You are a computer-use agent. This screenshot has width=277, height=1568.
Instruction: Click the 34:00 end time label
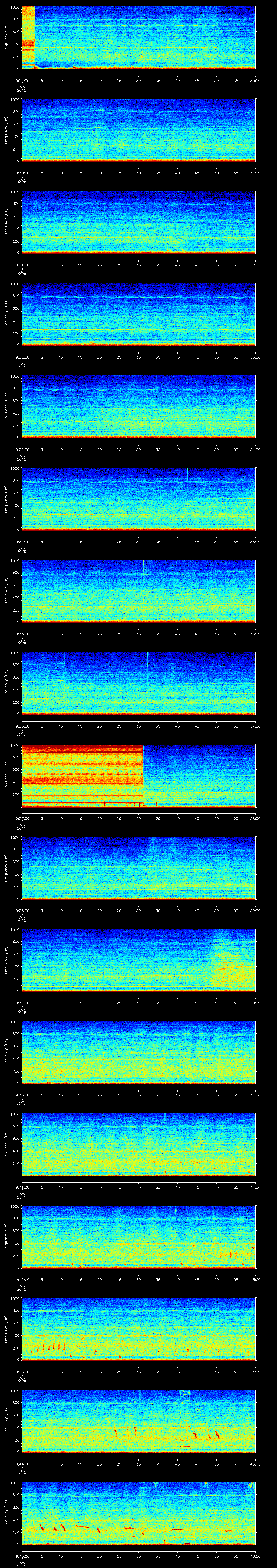click(x=255, y=449)
